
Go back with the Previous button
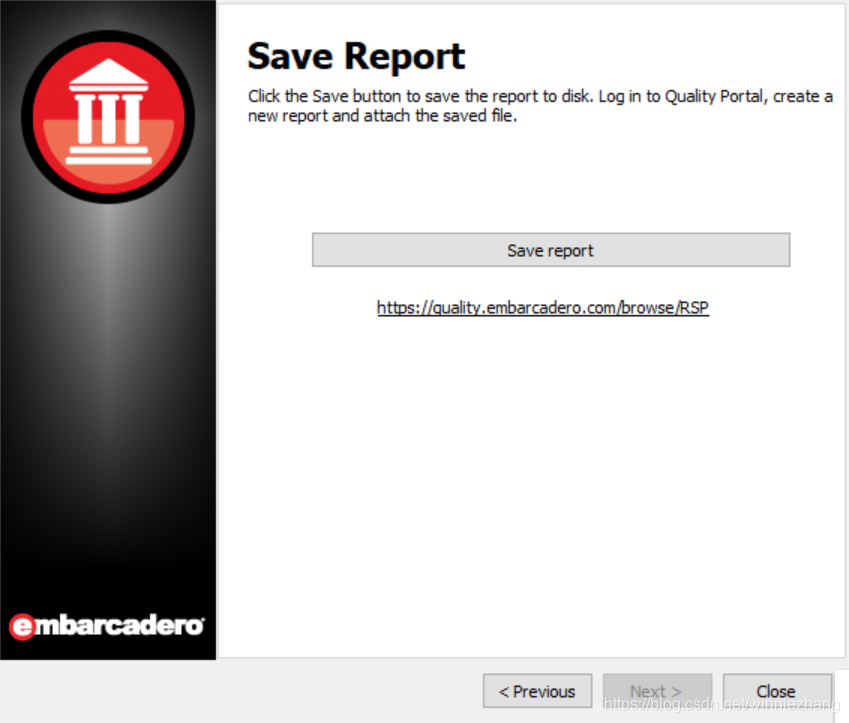pos(537,691)
